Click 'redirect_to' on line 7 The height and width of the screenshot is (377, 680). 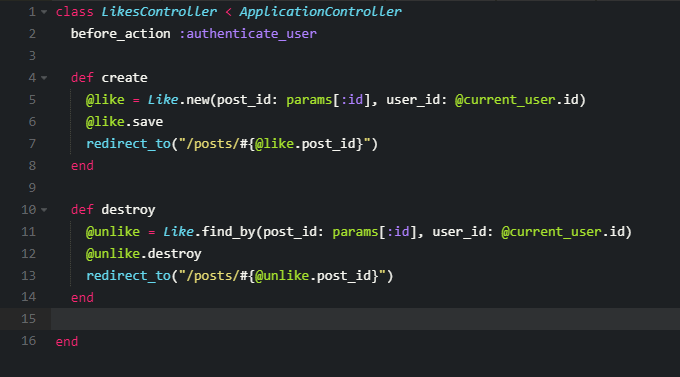point(128,144)
